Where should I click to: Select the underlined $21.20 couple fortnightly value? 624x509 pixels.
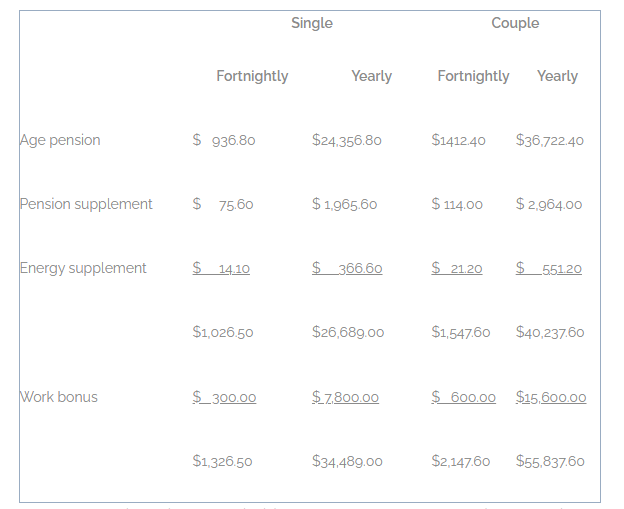[457, 269]
